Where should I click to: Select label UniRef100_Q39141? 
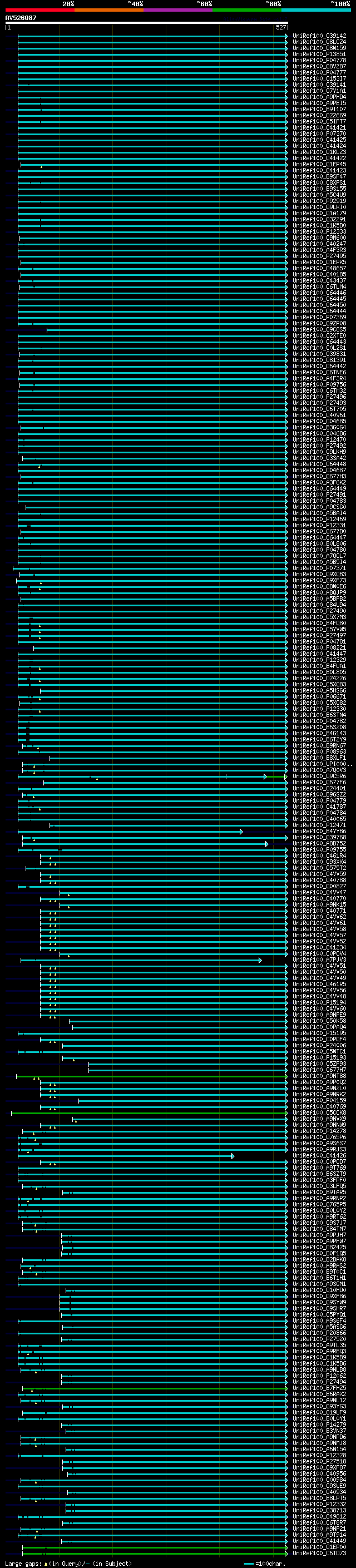pyautogui.click(x=319, y=85)
